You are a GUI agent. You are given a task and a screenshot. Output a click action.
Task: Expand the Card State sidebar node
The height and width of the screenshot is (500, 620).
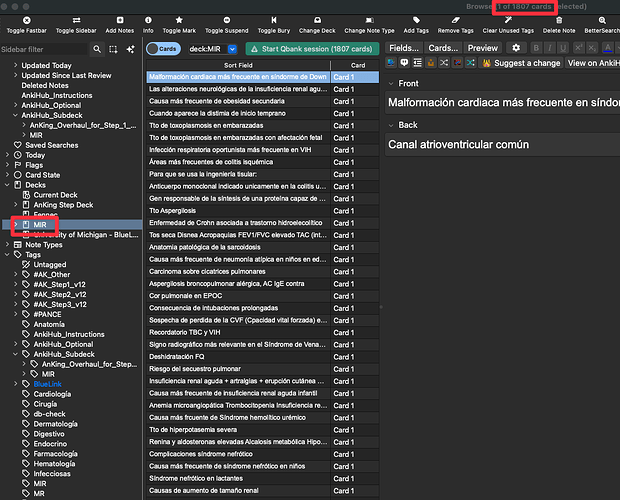[x=7, y=175]
